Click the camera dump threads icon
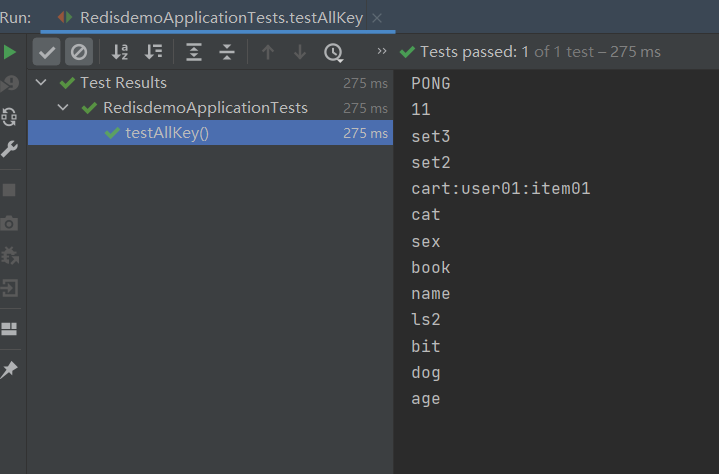719x474 pixels. tap(9, 224)
